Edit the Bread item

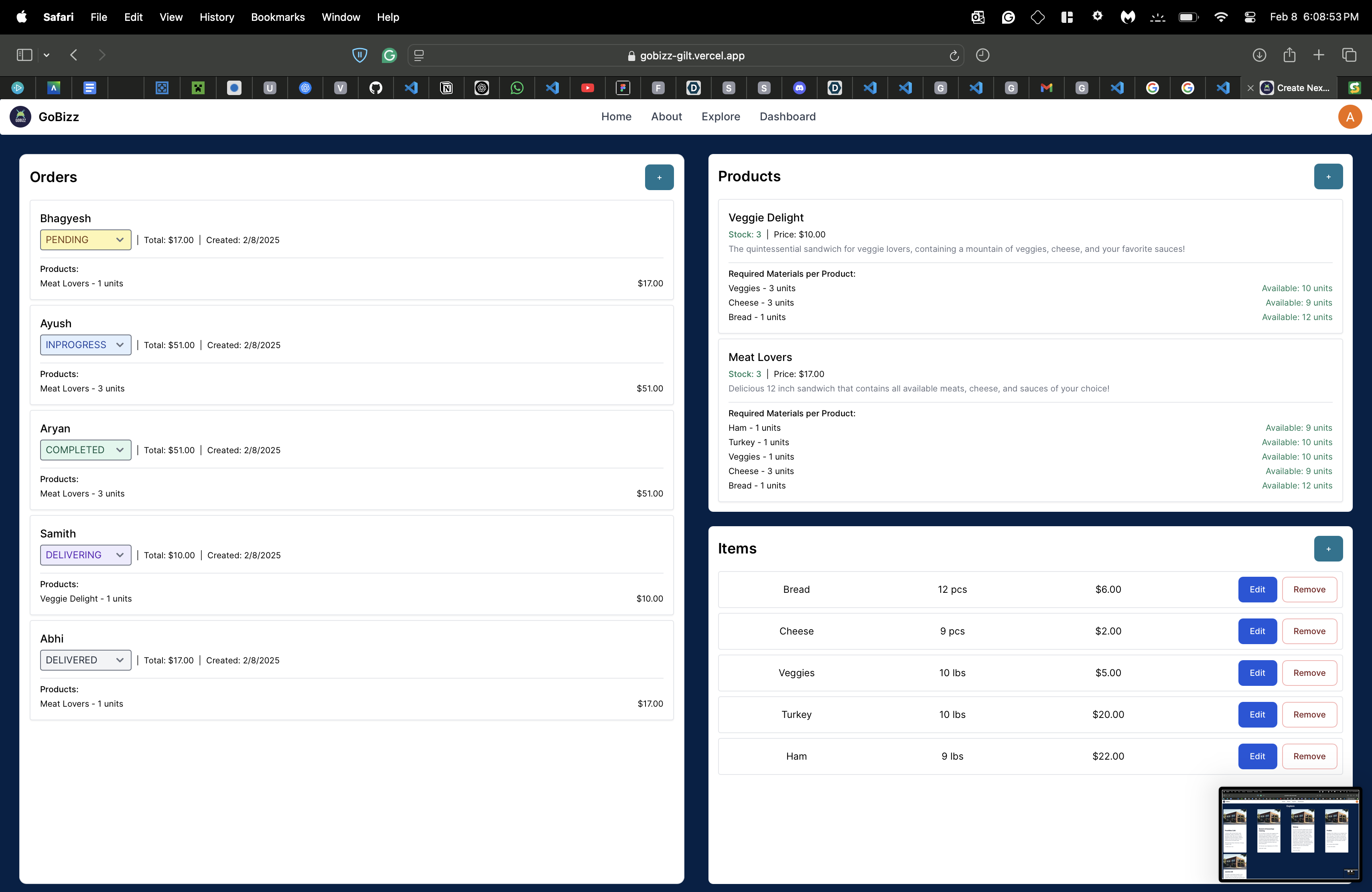point(1257,590)
